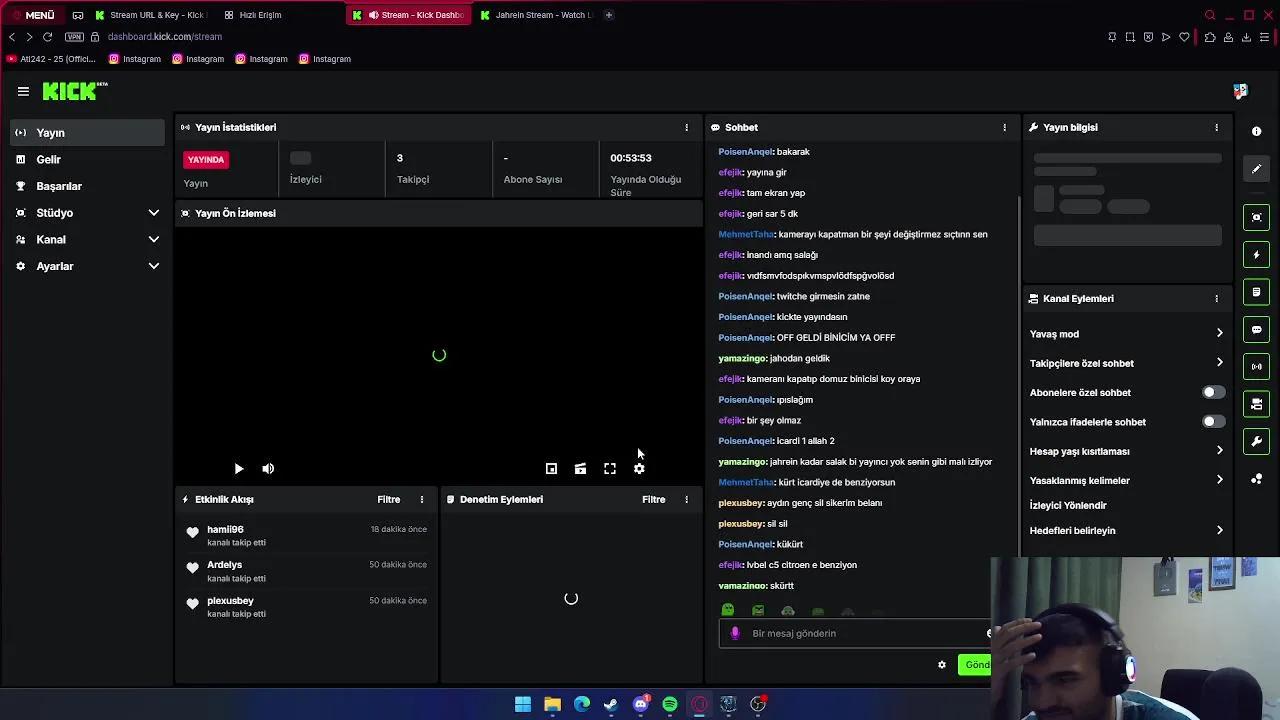This screenshot has height=720, width=1280.
Task: Select Yayın in the sidebar
Action: 87,133
